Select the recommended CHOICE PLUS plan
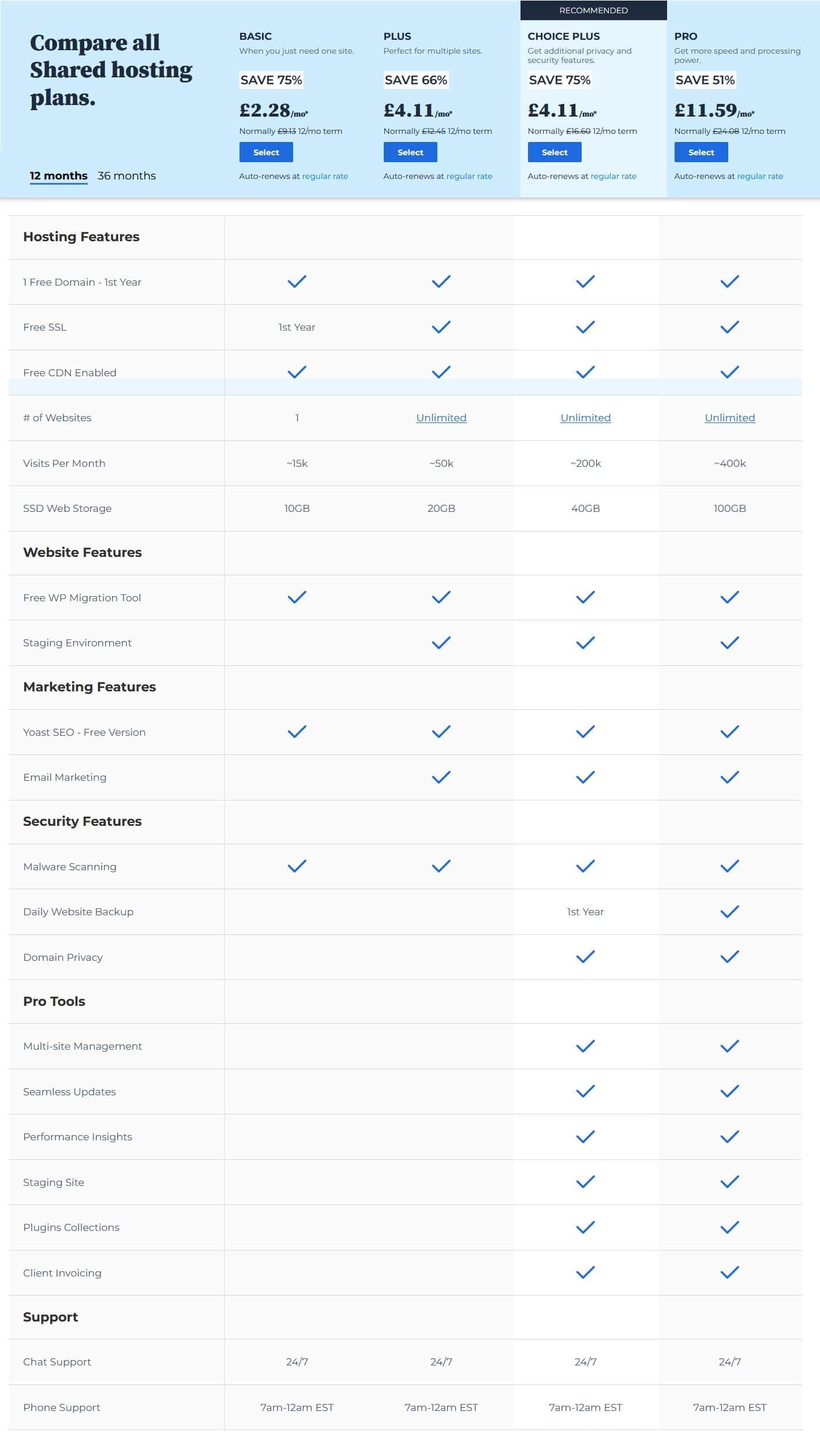The height and width of the screenshot is (1456, 820). click(554, 152)
